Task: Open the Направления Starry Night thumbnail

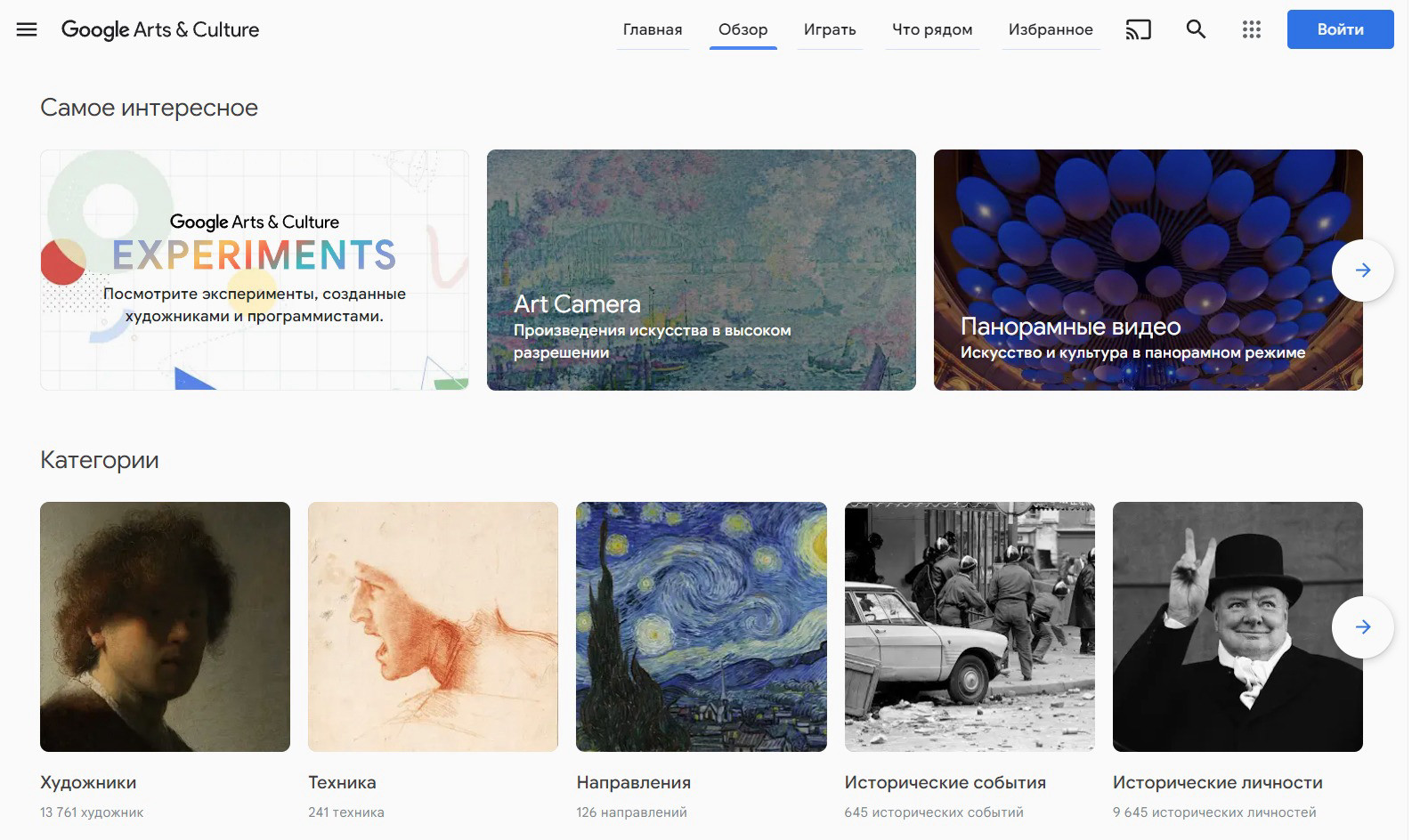Action: [702, 626]
